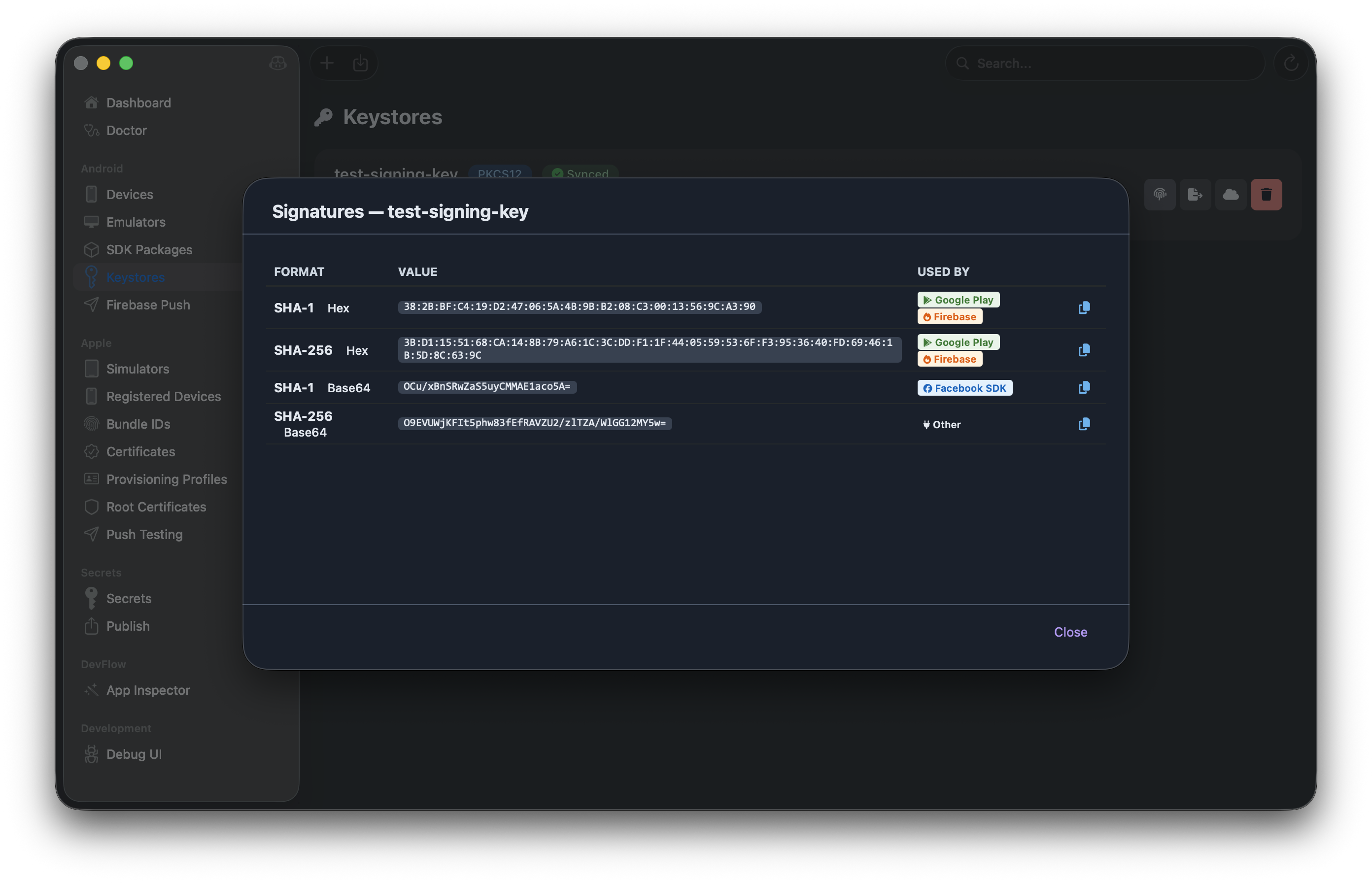1372x883 pixels.
Task: Click the assistant icon atop the sidebar
Action: click(277, 63)
